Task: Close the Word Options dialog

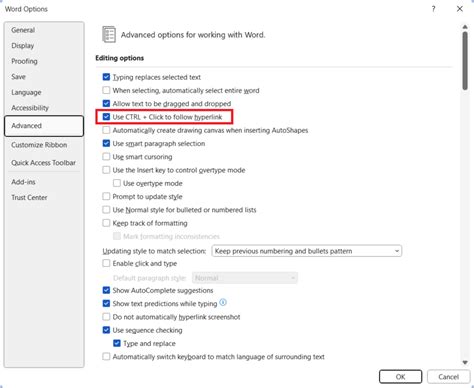Action: [460, 9]
